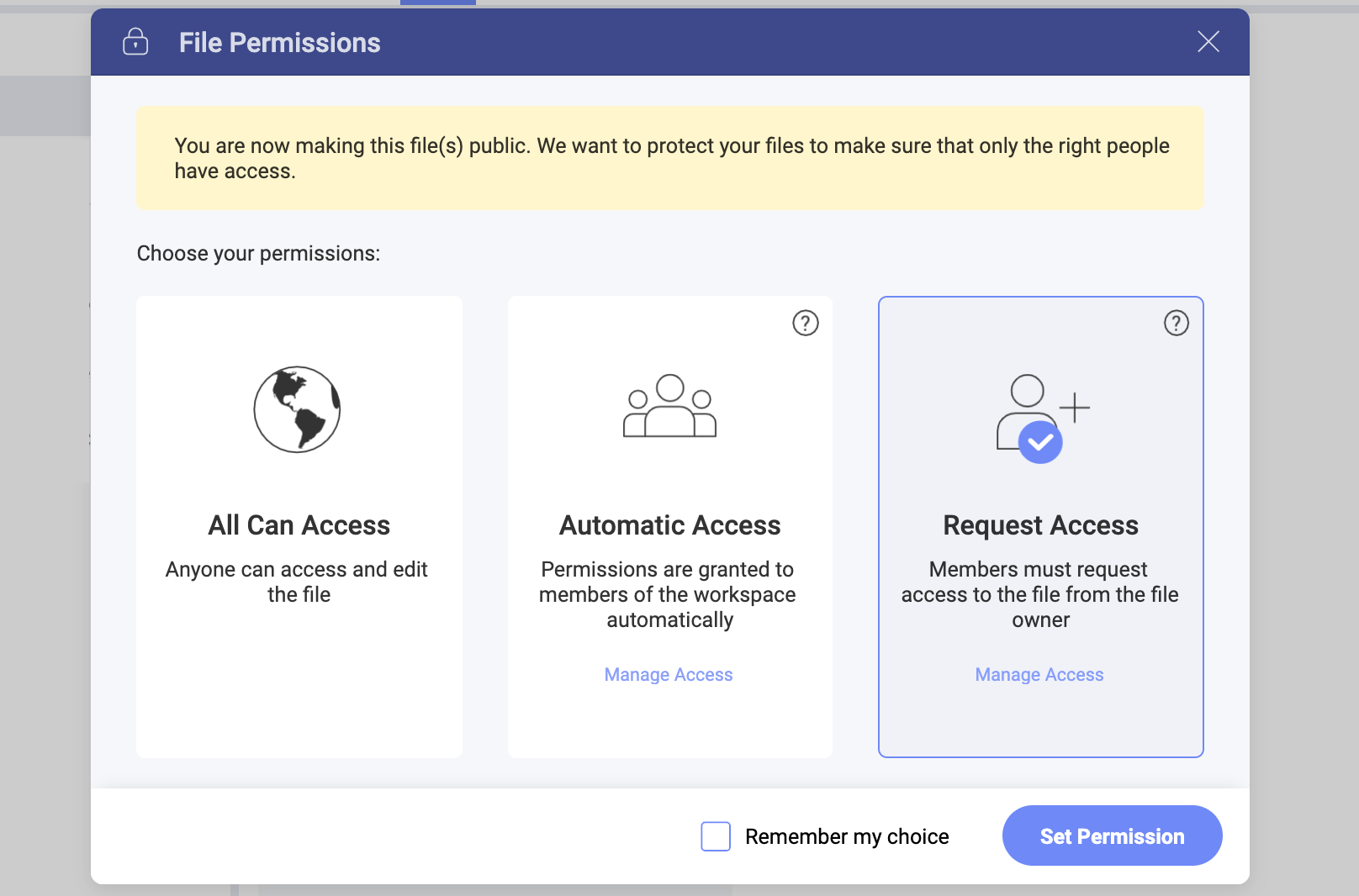Open Manage Access under Automatic Access

point(669,675)
